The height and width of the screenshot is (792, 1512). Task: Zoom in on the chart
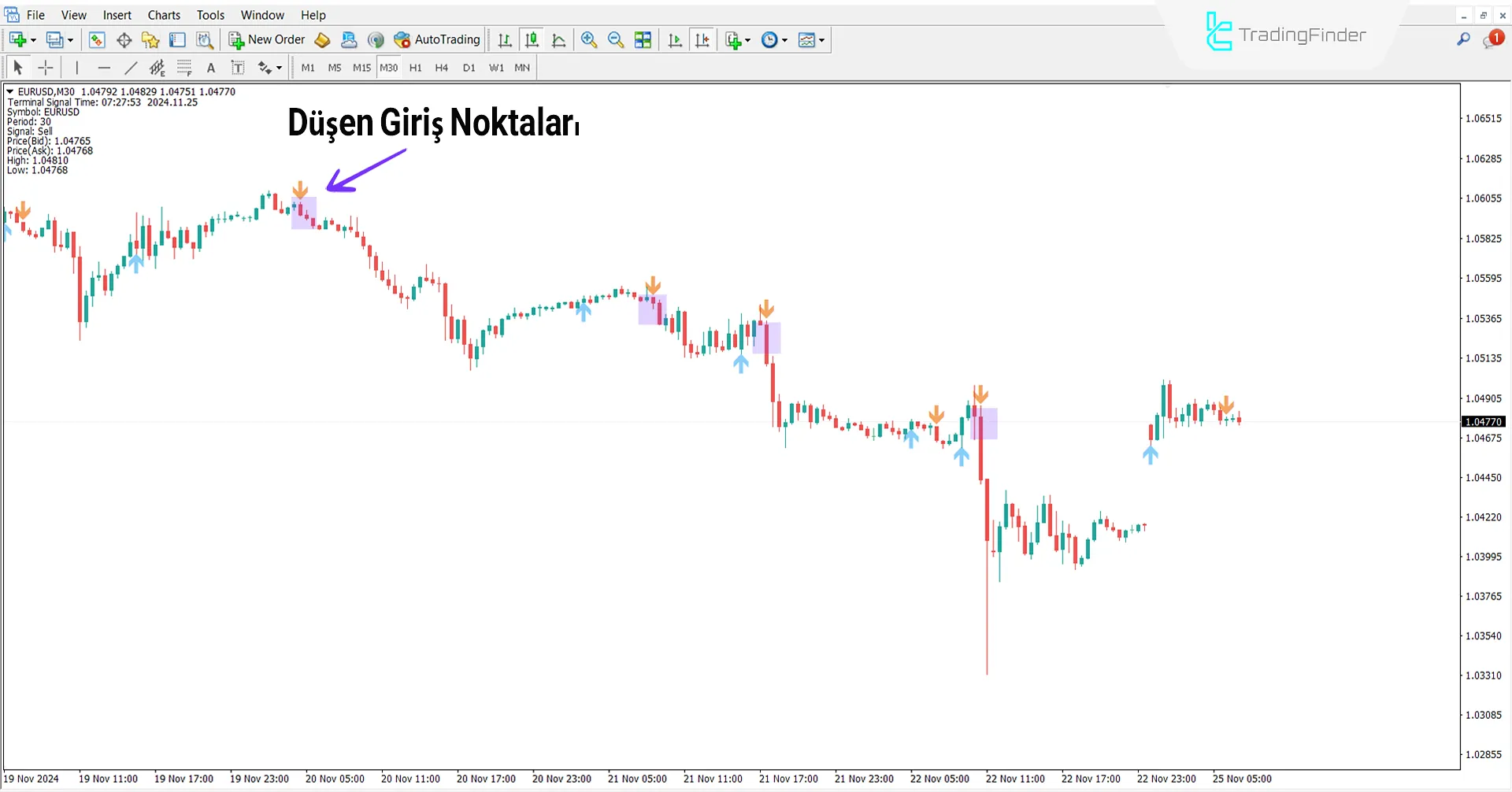point(589,39)
